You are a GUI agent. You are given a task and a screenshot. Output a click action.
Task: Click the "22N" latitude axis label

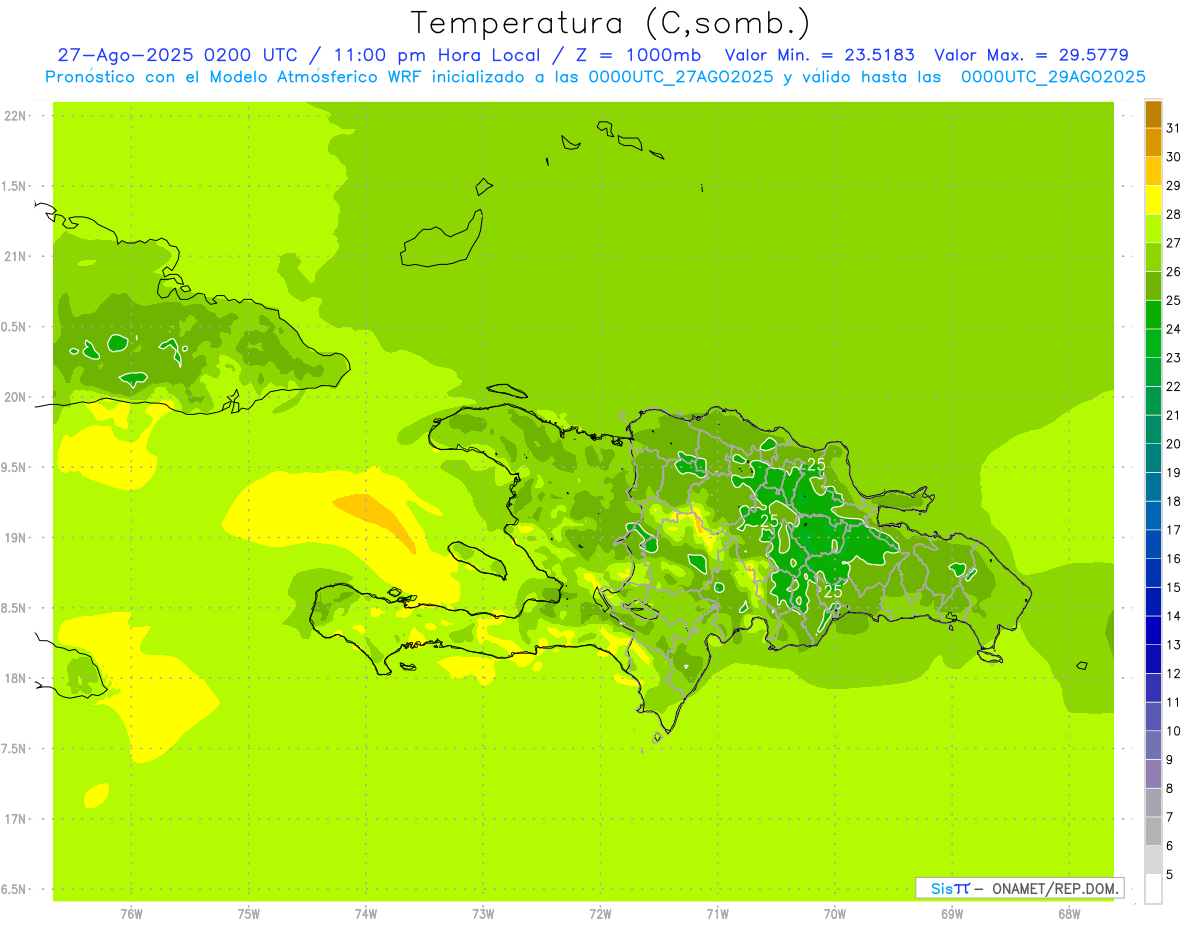(17, 116)
